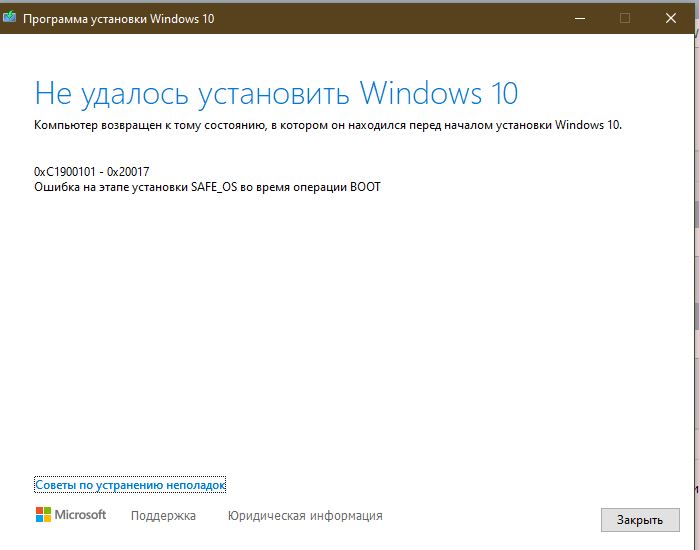The width and height of the screenshot is (699, 550).
Task: Click the error code 0xC1900101 - 0x20017
Action: 92,172
